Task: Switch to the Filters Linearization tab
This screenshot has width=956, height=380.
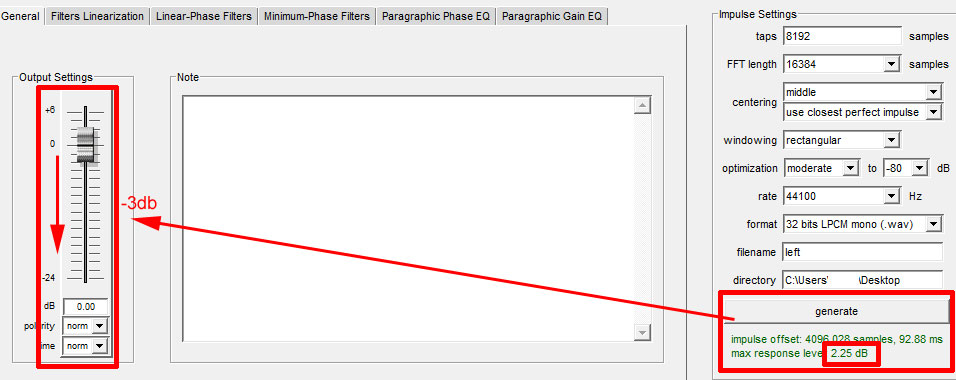Action: (98, 16)
